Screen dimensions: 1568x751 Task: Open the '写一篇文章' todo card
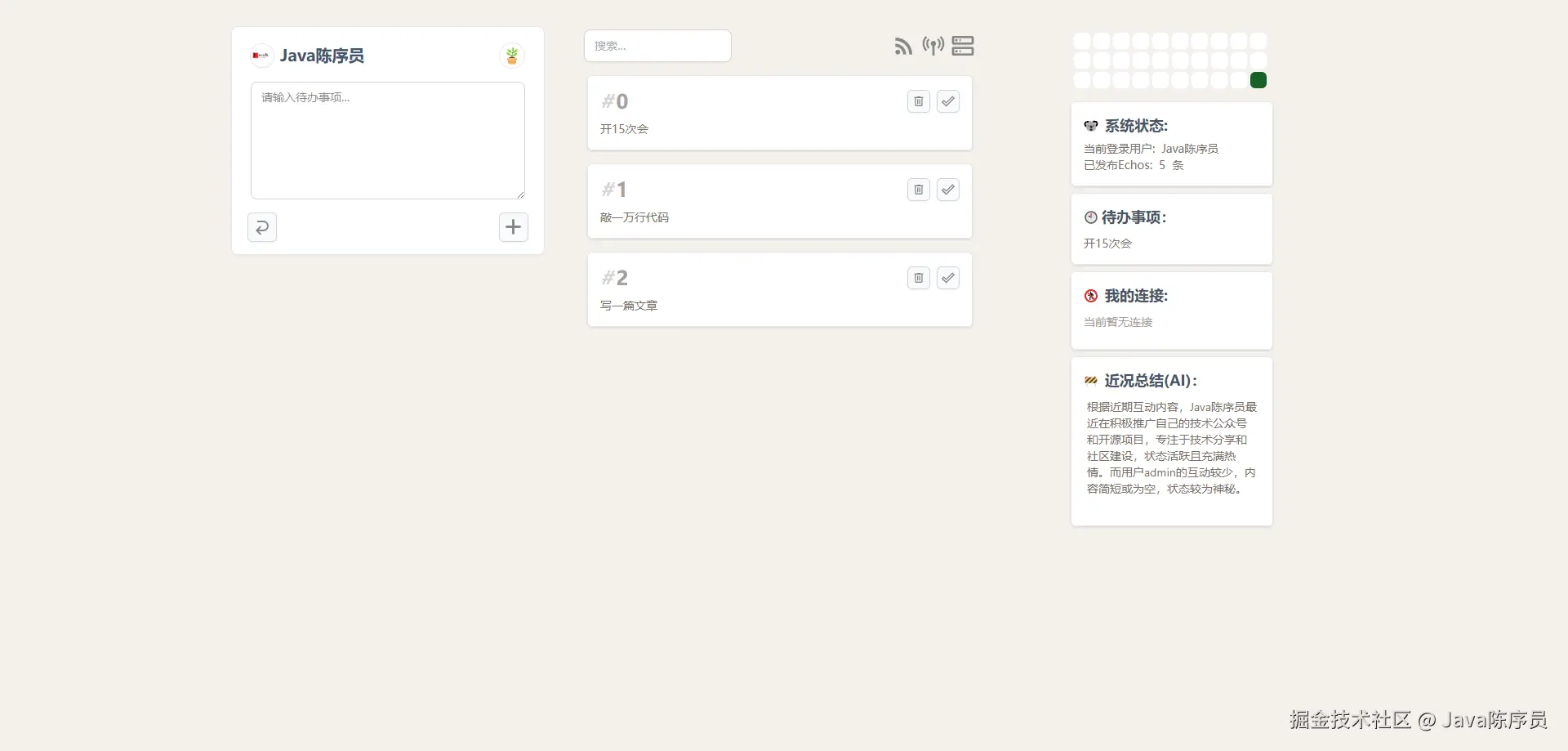coord(780,289)
